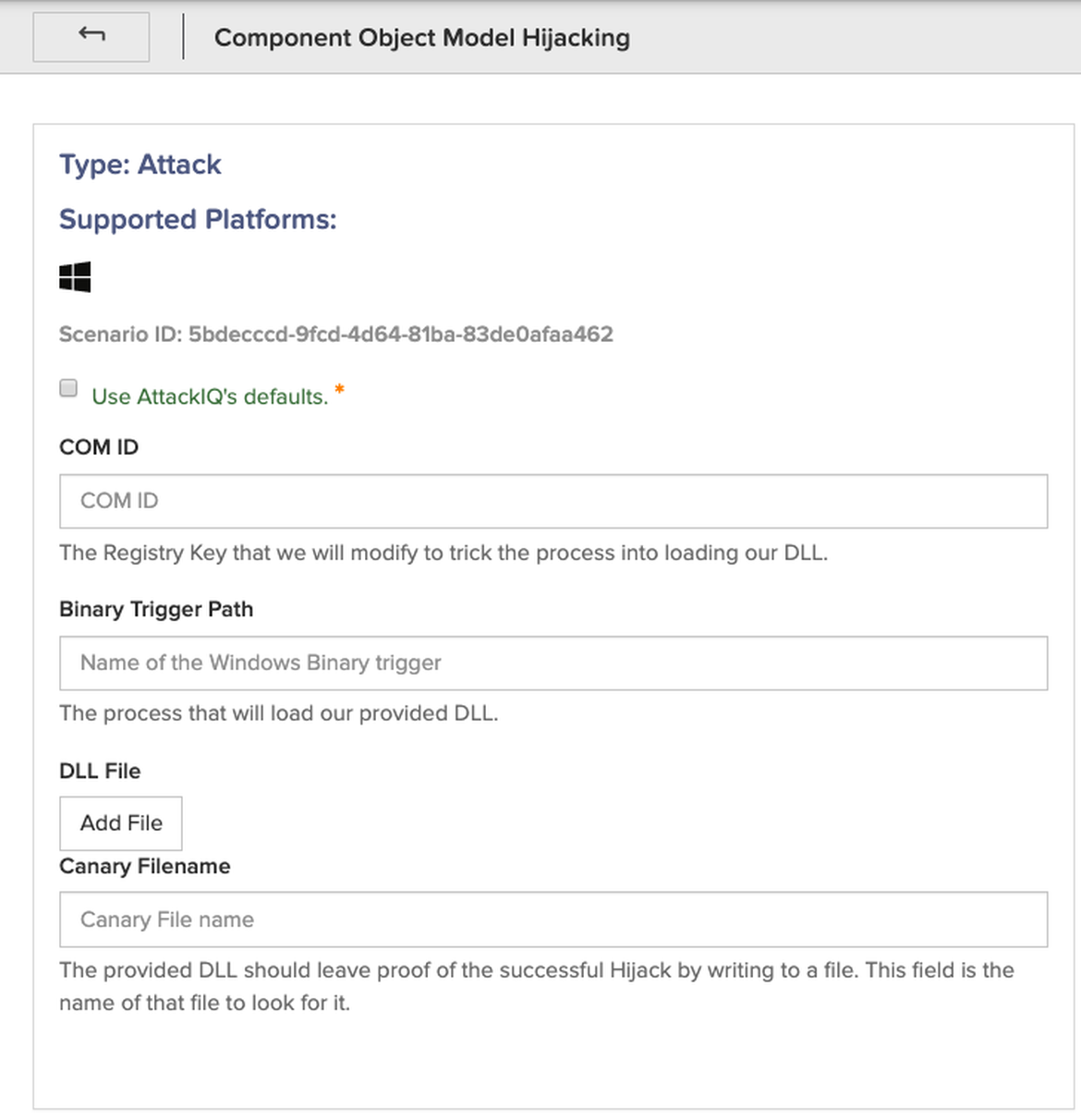Click into the Binary Trigger Path field
Viewport: 1081px width, 1120px height.
(x=553, y=663)
